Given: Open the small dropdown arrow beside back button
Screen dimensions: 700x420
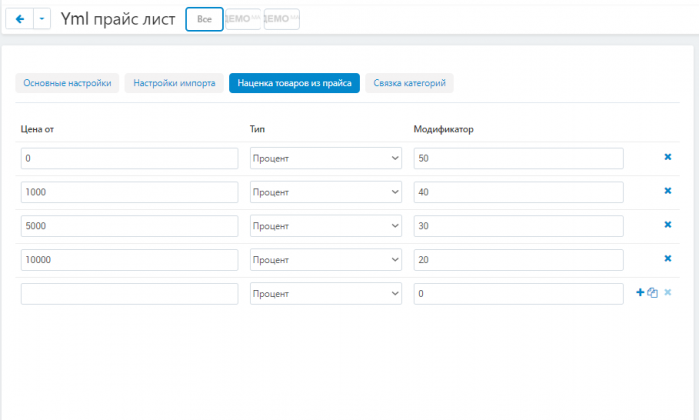Looking at the screenshot, I should (x=42, y=19).
